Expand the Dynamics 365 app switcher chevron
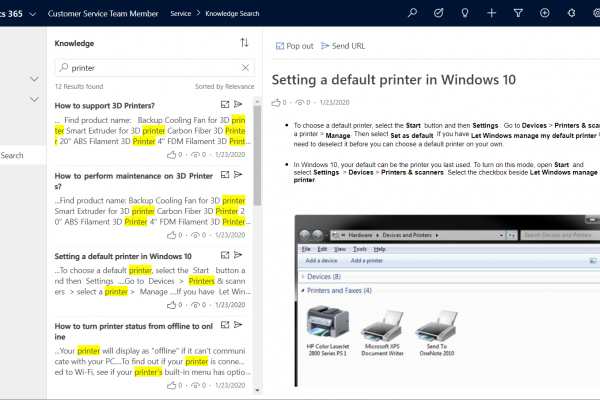Viewport: 600px width, 400px height. point(33,14)
